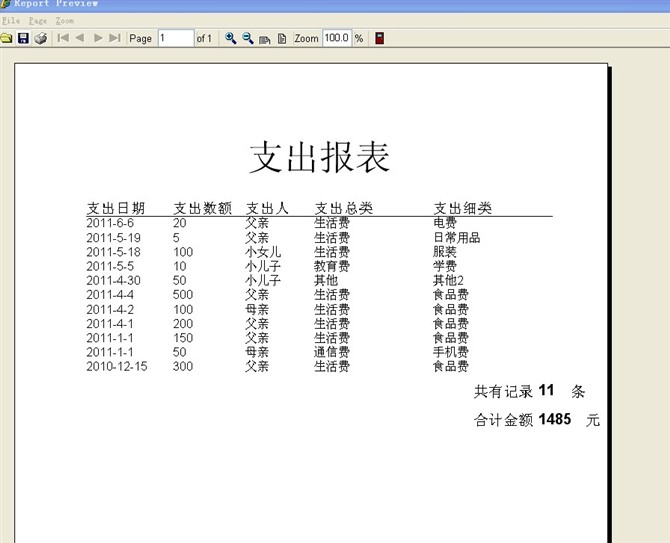Click the report title 支出报表

320,157
